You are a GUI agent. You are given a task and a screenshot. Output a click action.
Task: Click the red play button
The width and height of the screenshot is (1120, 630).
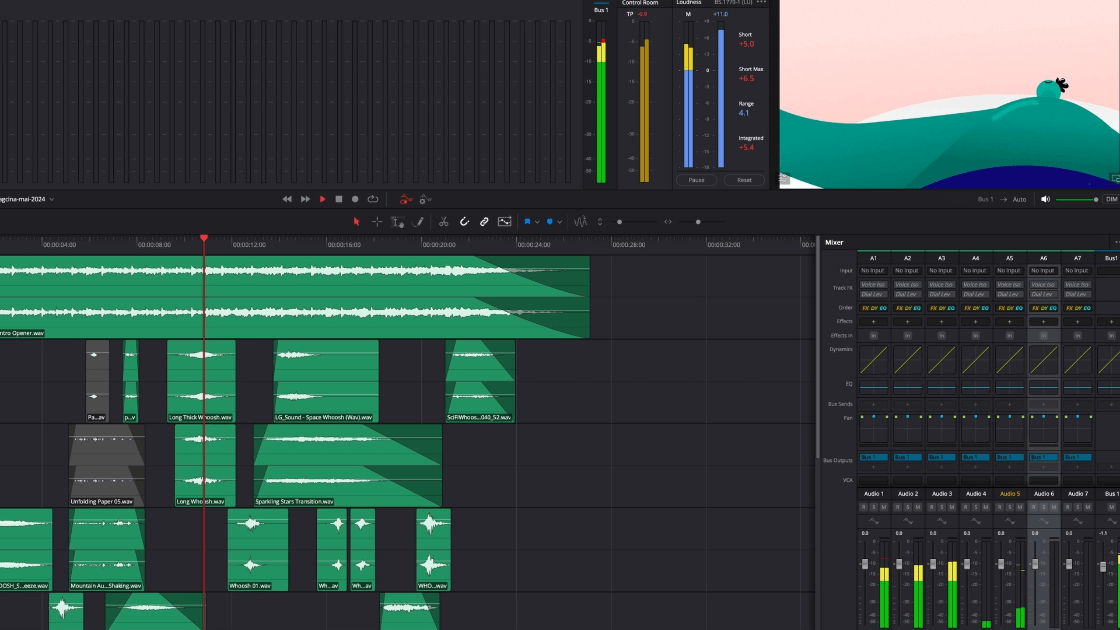[322, 199]
